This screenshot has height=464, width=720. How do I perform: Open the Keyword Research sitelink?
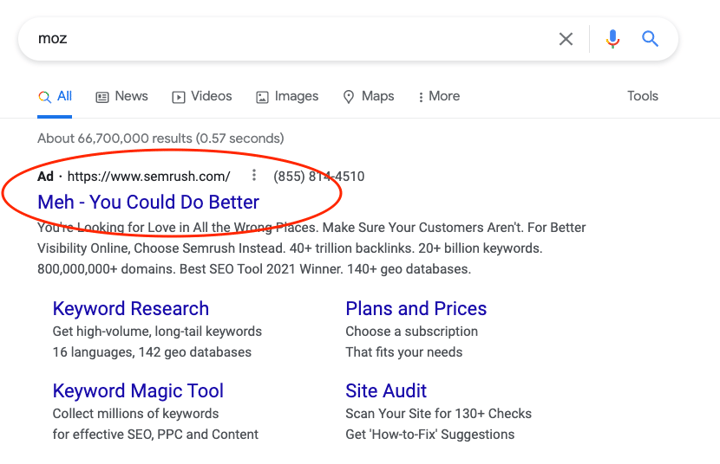point(131,309)
